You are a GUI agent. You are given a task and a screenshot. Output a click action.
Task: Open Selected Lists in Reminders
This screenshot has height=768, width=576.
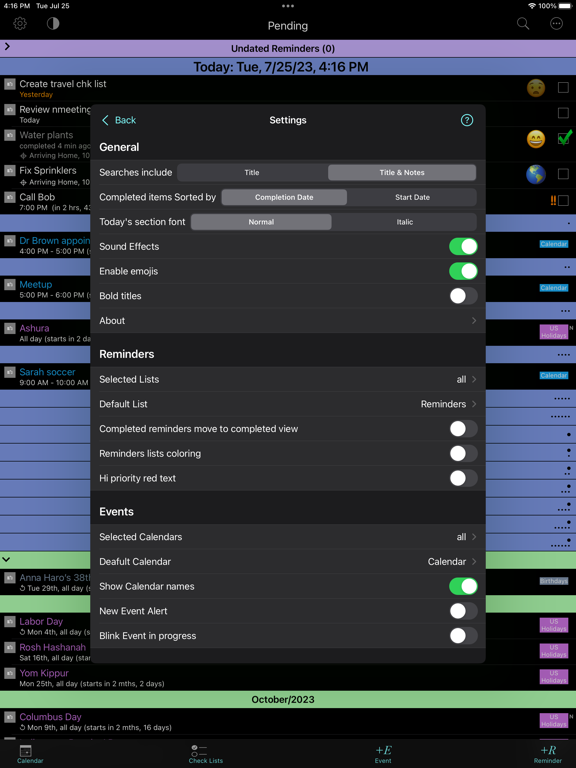288,379
